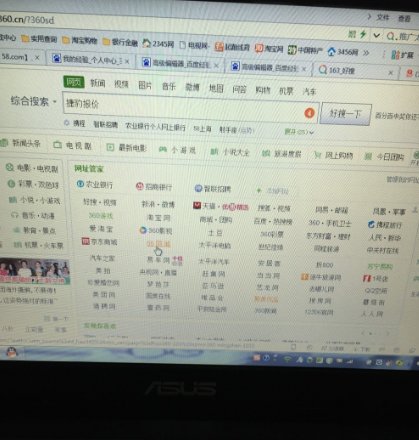Open the 淘宝网 bookmark in bookmarks bar

[269, 49]
